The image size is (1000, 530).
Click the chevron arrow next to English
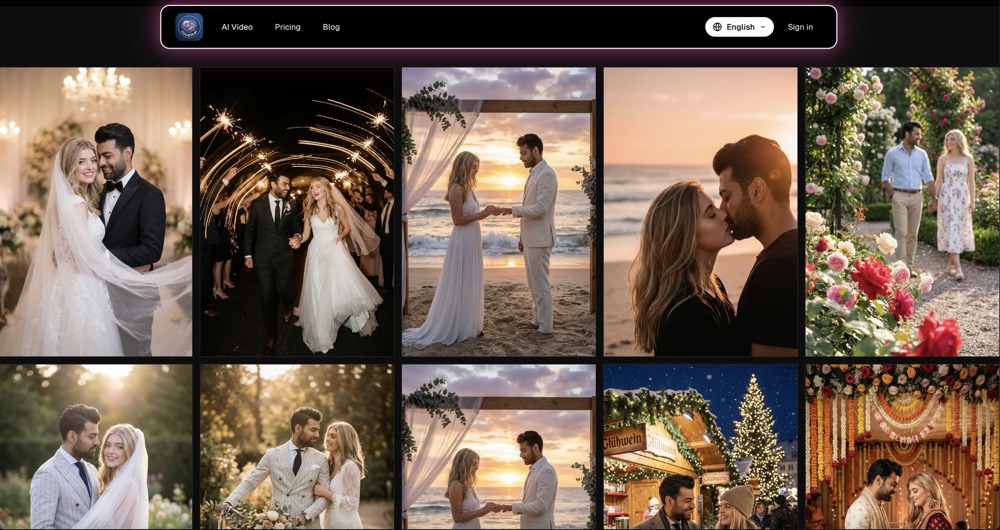coord(762,27)
